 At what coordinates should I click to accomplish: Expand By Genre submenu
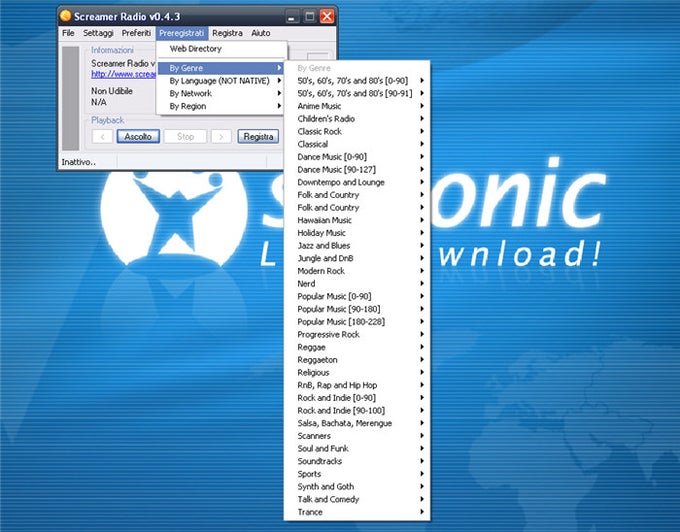pos(221,68)
